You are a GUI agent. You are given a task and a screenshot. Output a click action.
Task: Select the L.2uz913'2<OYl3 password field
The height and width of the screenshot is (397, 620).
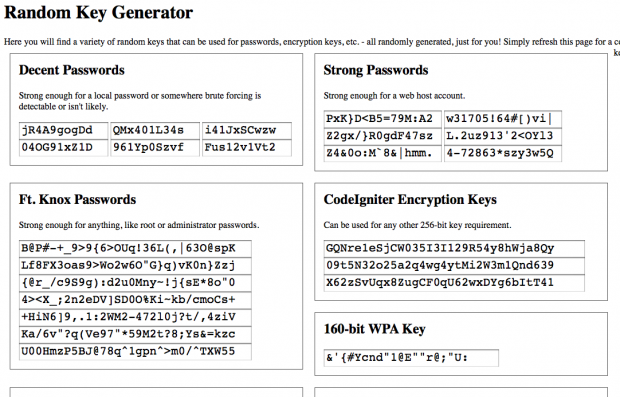coord(503,136)
